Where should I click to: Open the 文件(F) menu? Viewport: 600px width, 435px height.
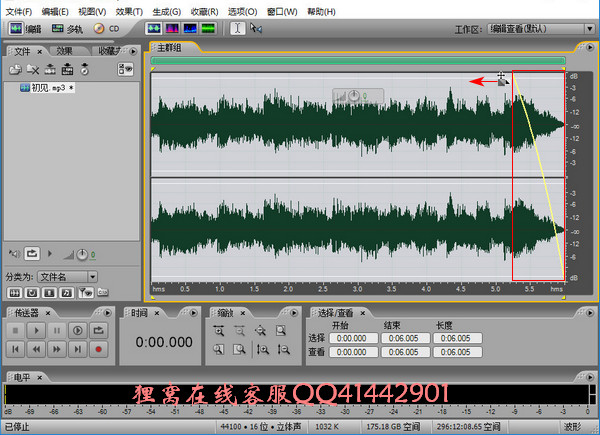[x=18, y=11]
